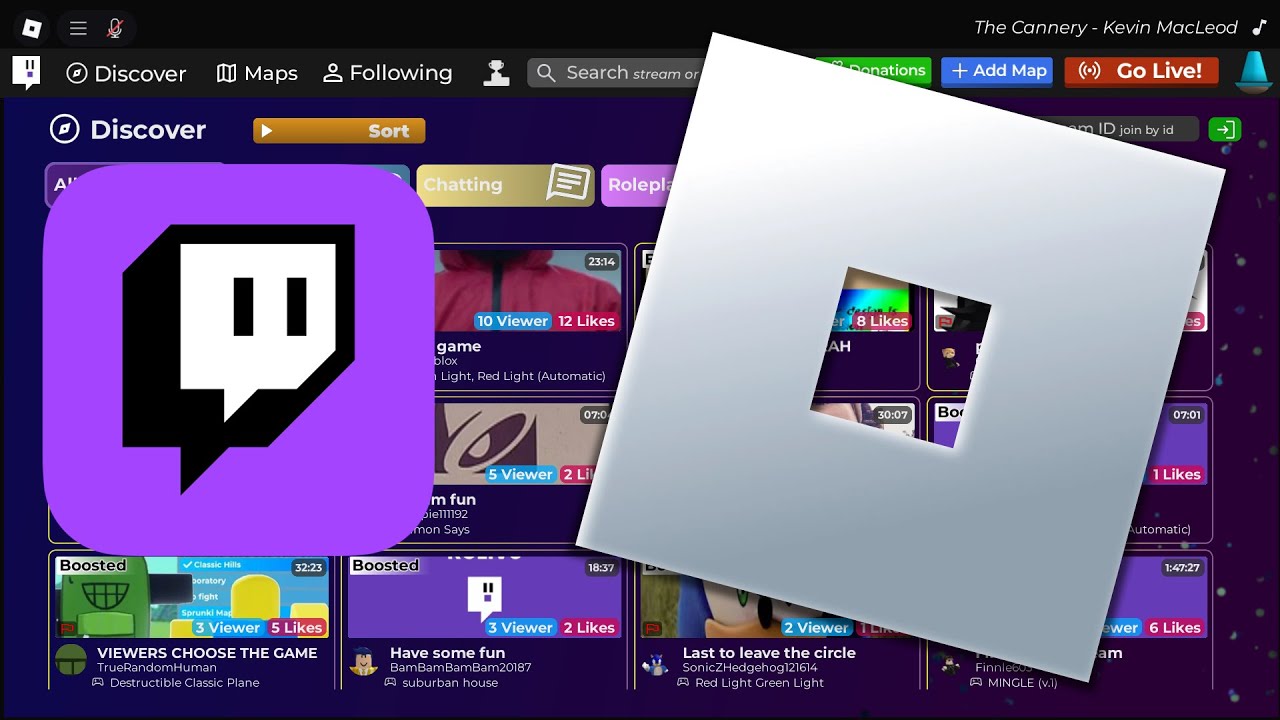Screen dimensions: 1280x720
Task: Start streaming with the Go Live! button
Action: (1141, 71)
